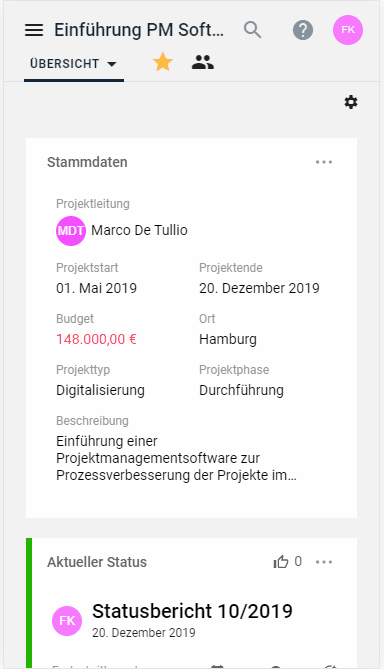Open dashboard settings gear icon
Image resolution: width=384 pixels, height=669 pixels.
351,102
